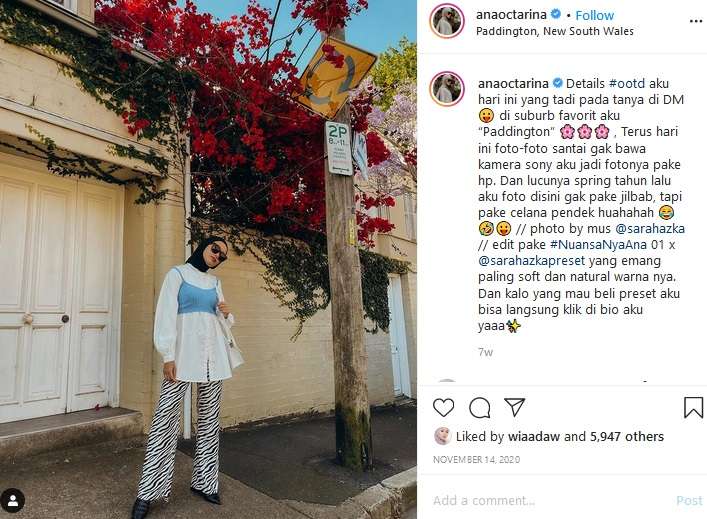Click the tagged people icon on photo
The height and width of the screenshot is (519, 707).
[x=13, y=501]
